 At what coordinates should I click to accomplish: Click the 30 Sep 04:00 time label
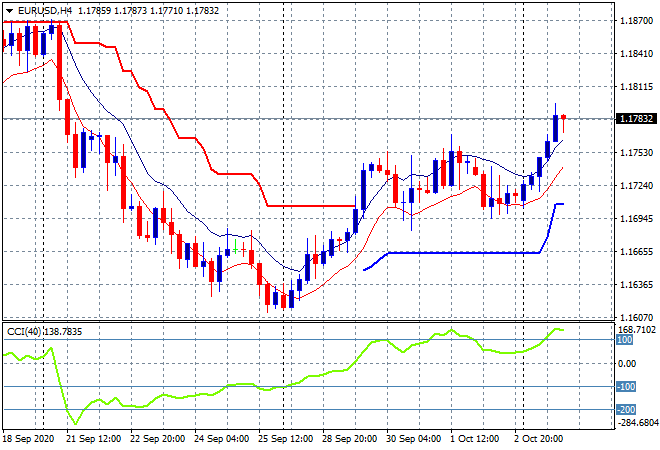tap(413, 439)
